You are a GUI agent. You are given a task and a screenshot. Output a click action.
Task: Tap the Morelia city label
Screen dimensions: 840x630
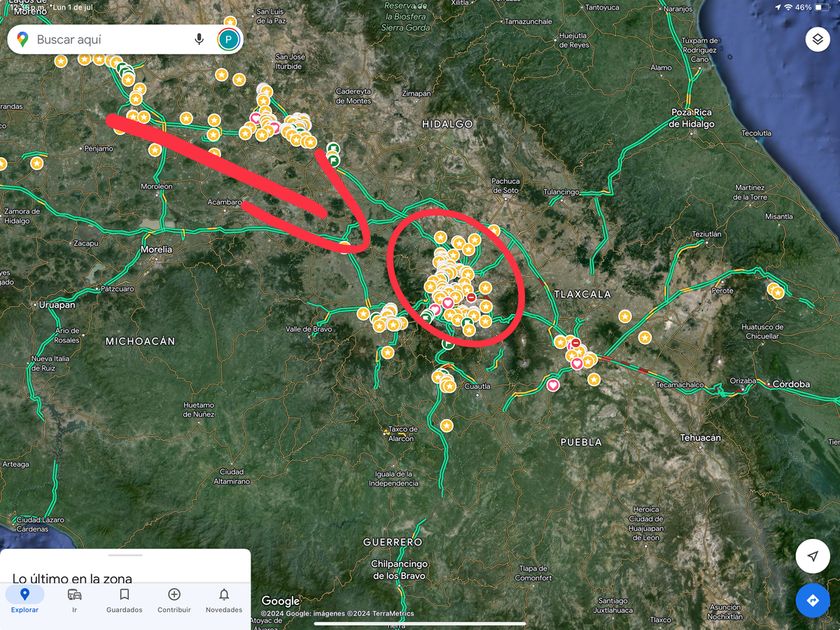[156, 249]
